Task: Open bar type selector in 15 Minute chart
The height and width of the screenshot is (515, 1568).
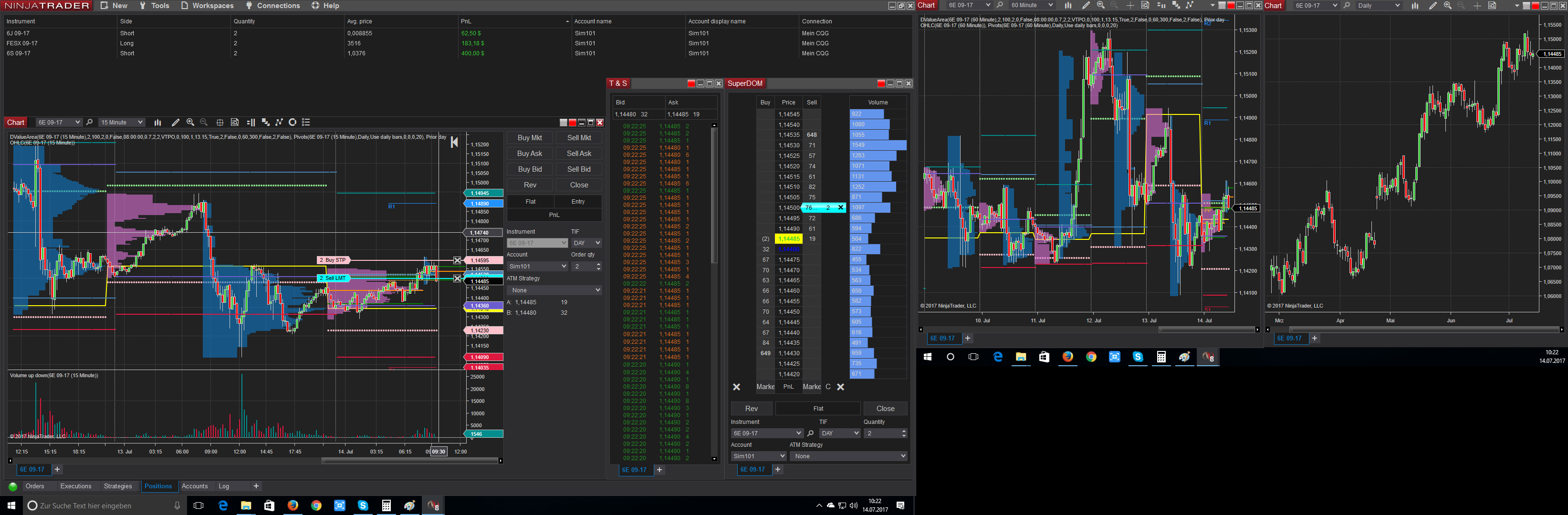Action: click(x=157, y=122)
